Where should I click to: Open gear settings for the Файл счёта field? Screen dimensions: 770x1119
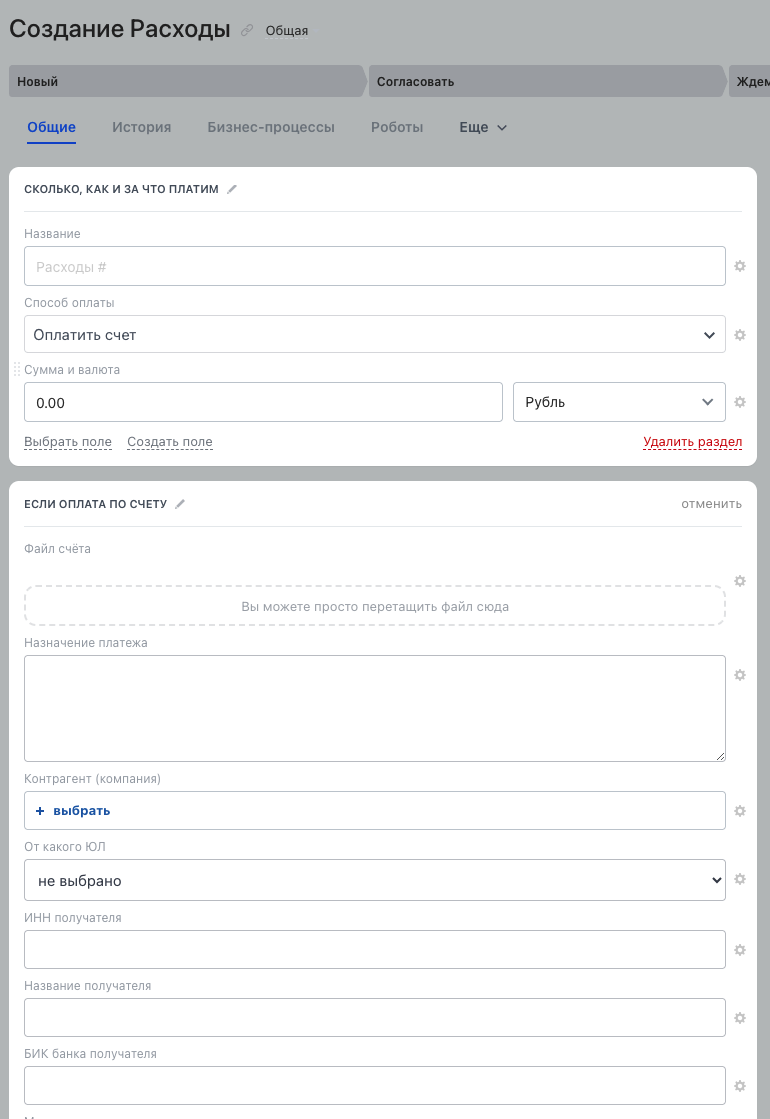(x=740, y=581)
